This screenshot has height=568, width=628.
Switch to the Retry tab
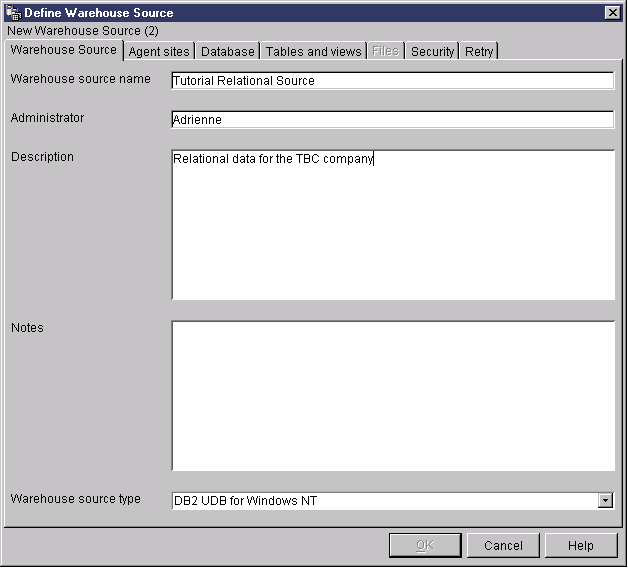pyautogui.click(x=479, y=52)
